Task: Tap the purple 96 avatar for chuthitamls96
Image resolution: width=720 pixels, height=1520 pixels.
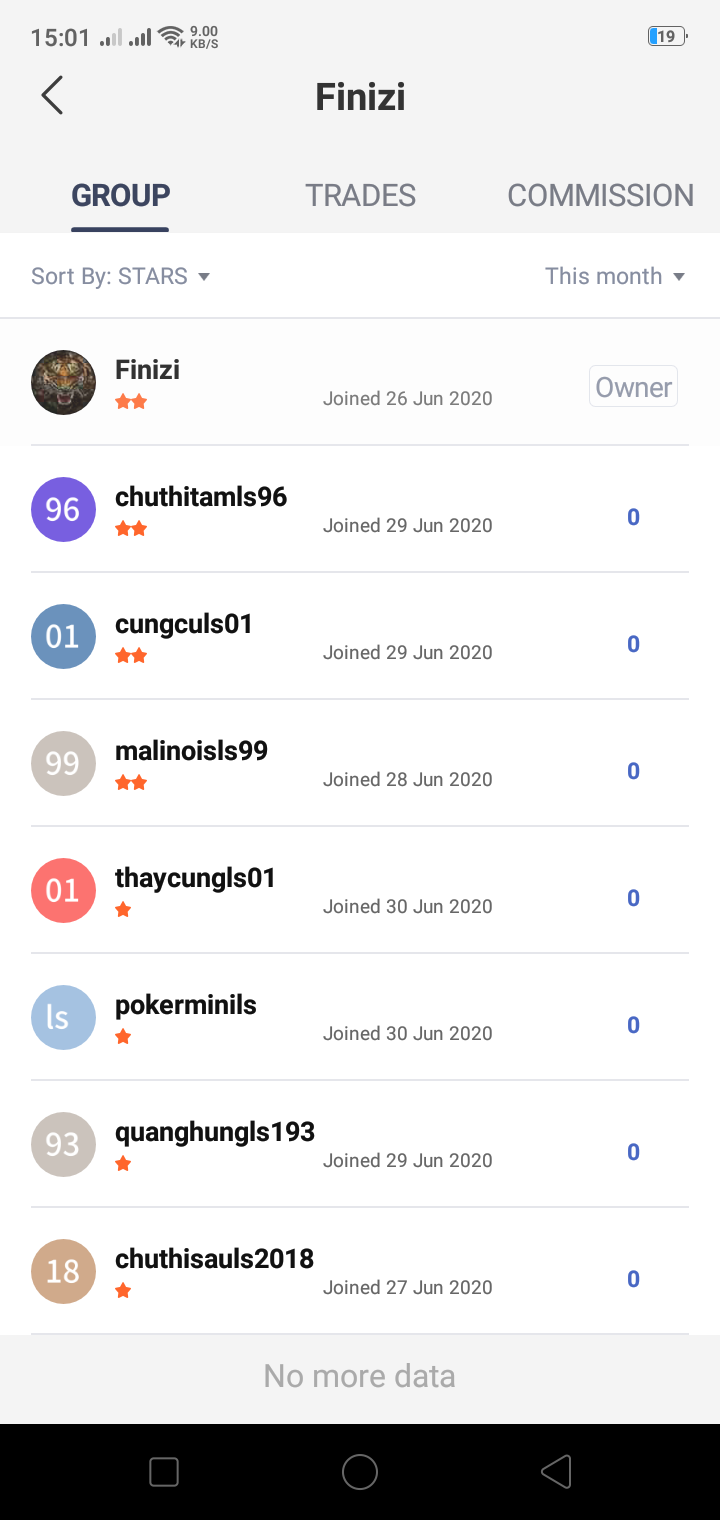Action: [64, 509]
